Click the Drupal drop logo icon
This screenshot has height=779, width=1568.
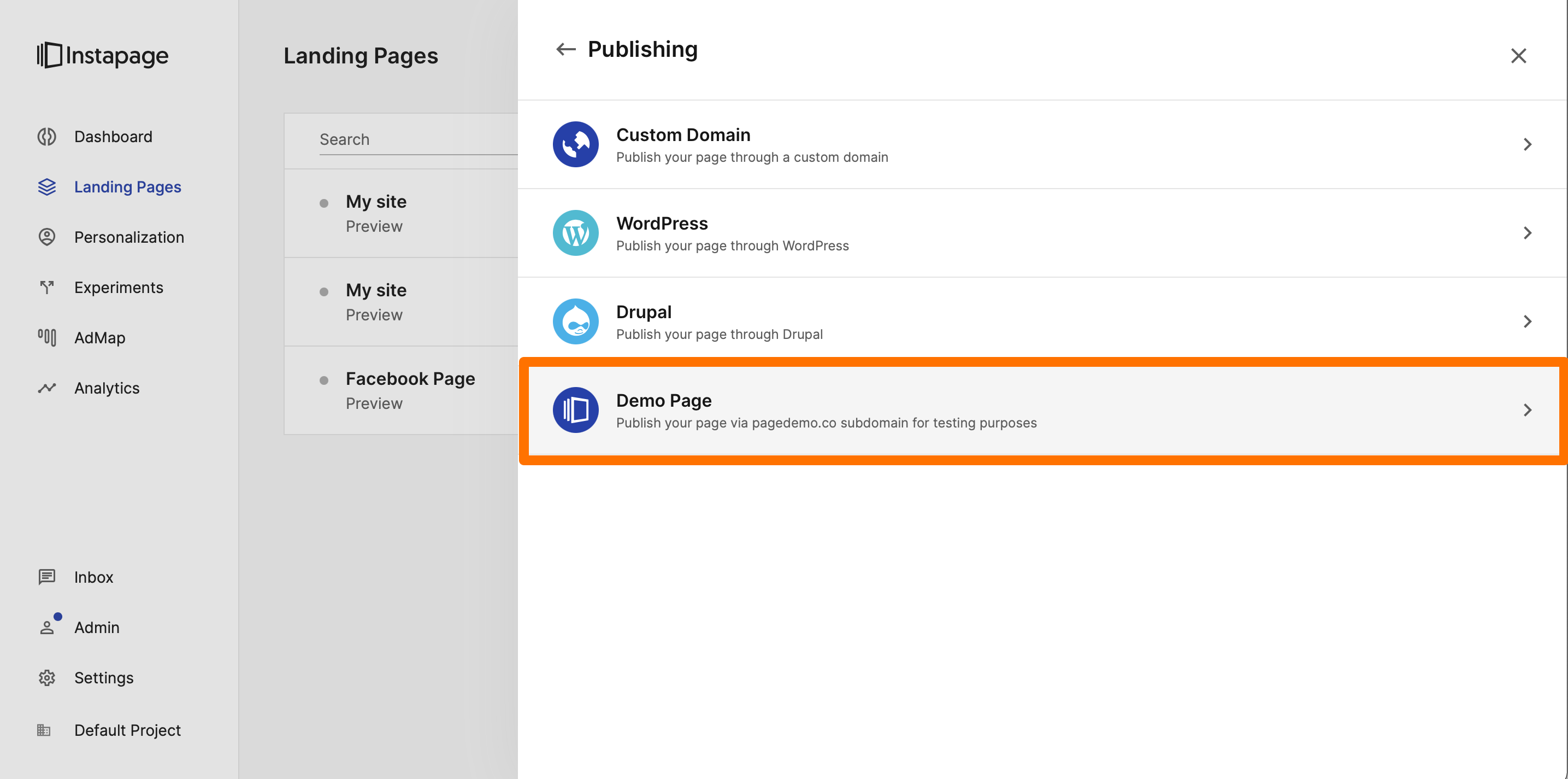pyautogui.click(x=575, y=321)
